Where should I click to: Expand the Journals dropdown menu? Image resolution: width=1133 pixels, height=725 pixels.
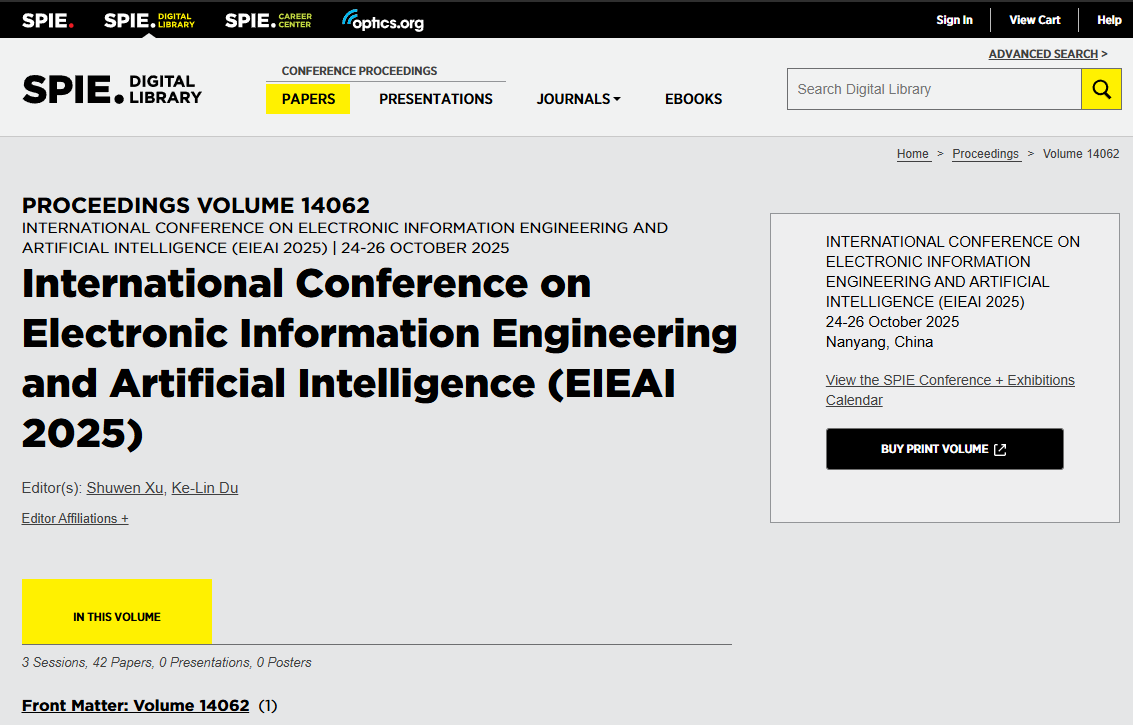click(578, 99)
